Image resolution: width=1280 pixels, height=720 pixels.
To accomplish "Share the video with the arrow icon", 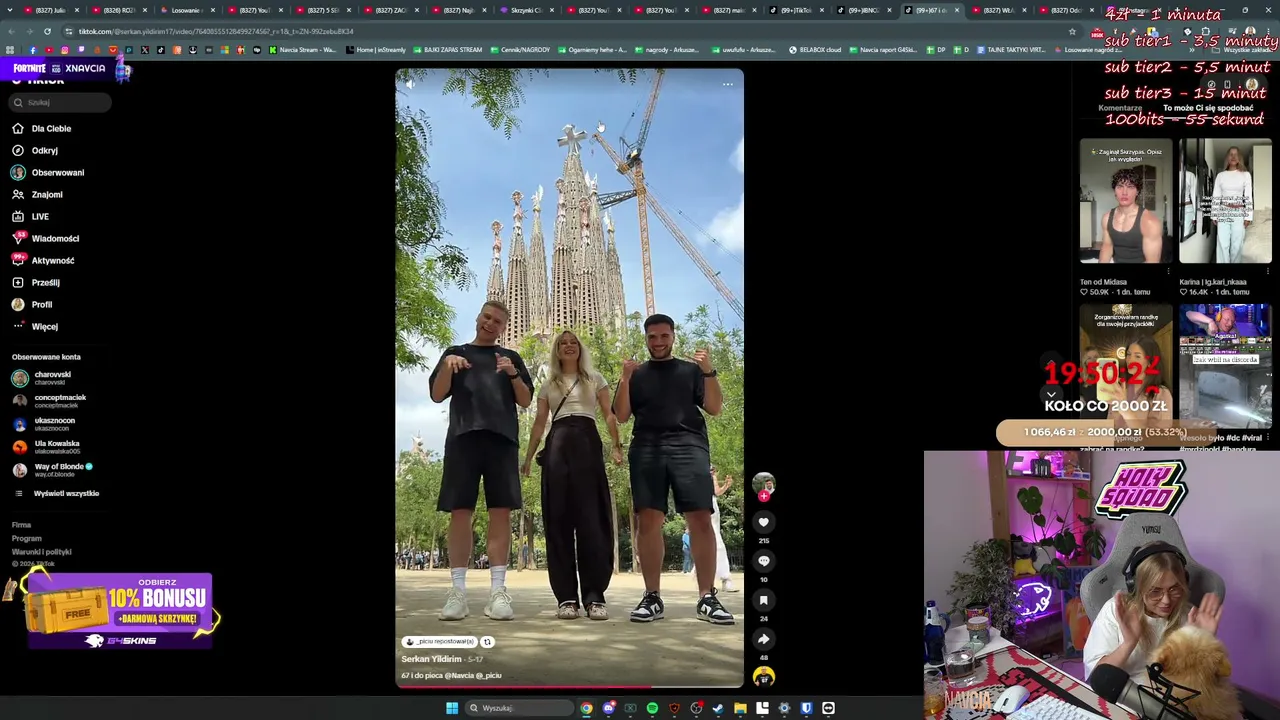I will (763, 639).
